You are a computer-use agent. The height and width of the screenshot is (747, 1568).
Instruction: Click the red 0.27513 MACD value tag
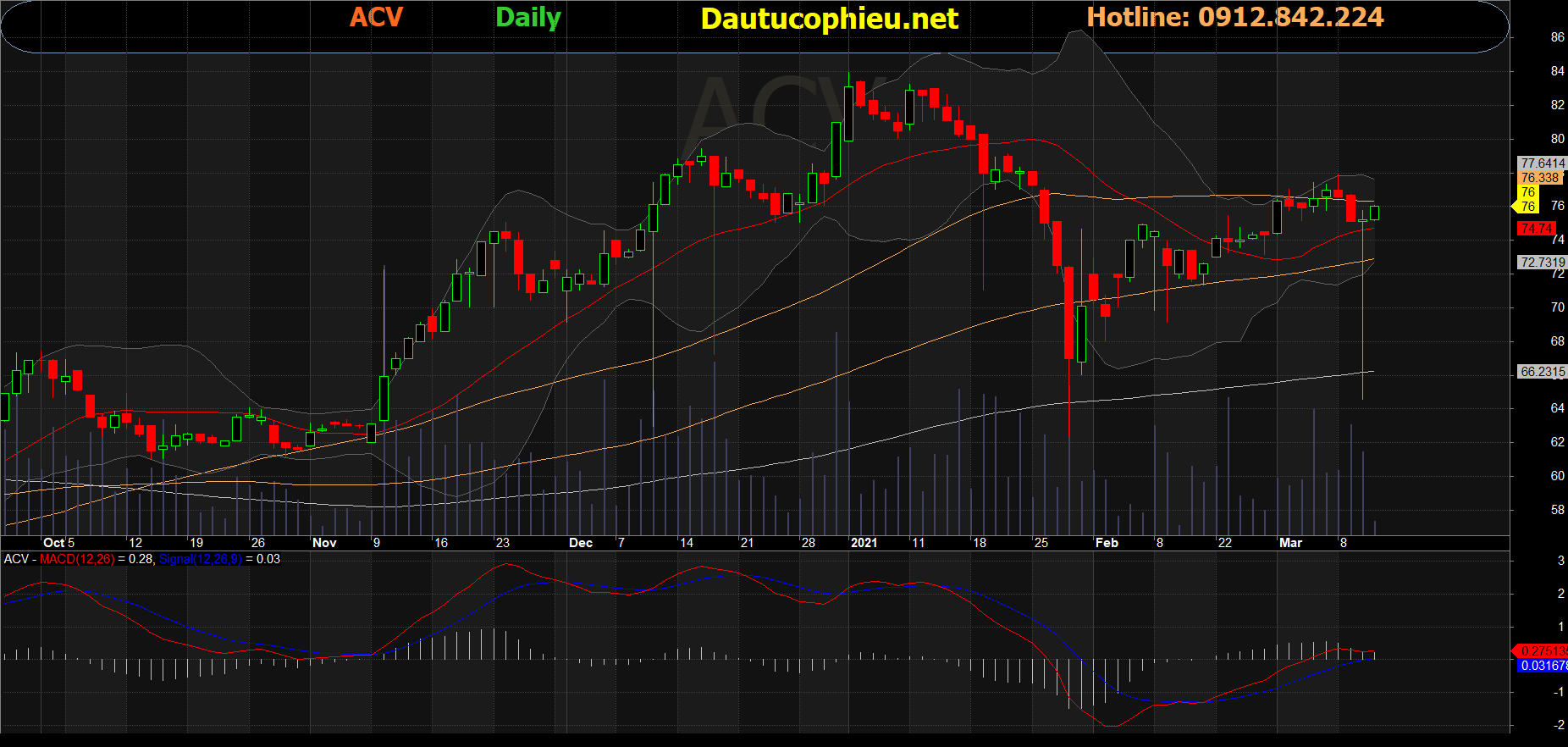point(1543,651)
